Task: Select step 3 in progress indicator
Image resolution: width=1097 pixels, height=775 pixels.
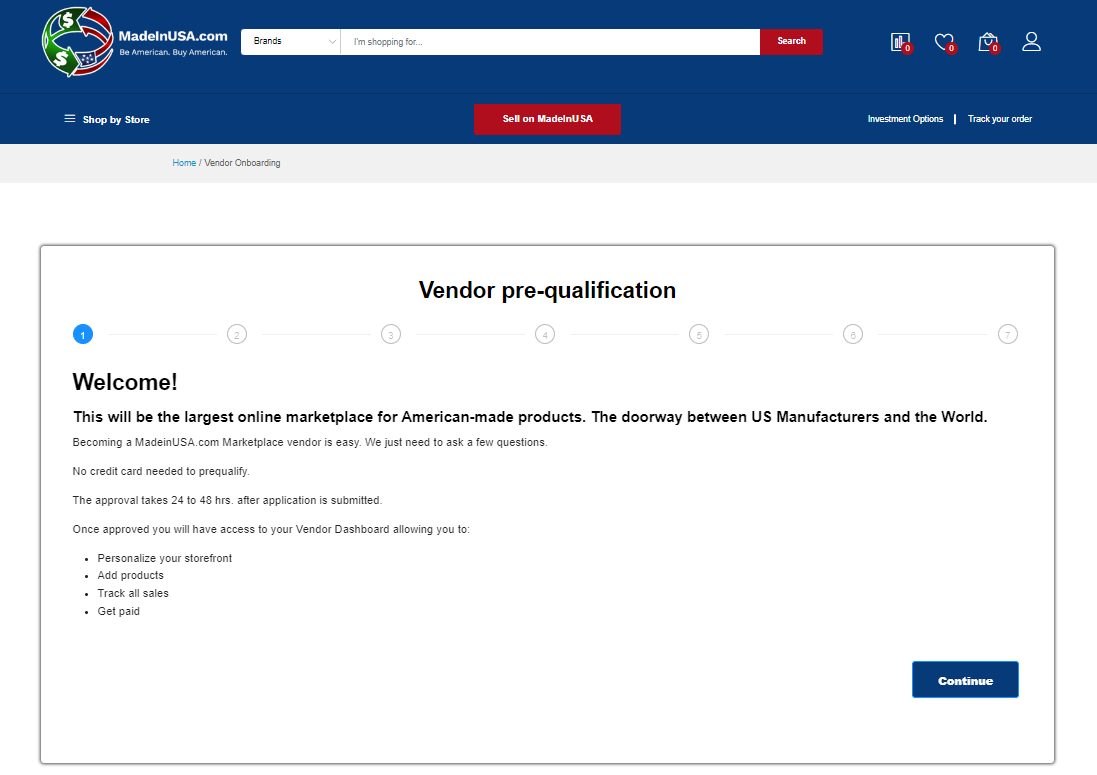Action: pyautogui.click(x=391, y=334)
